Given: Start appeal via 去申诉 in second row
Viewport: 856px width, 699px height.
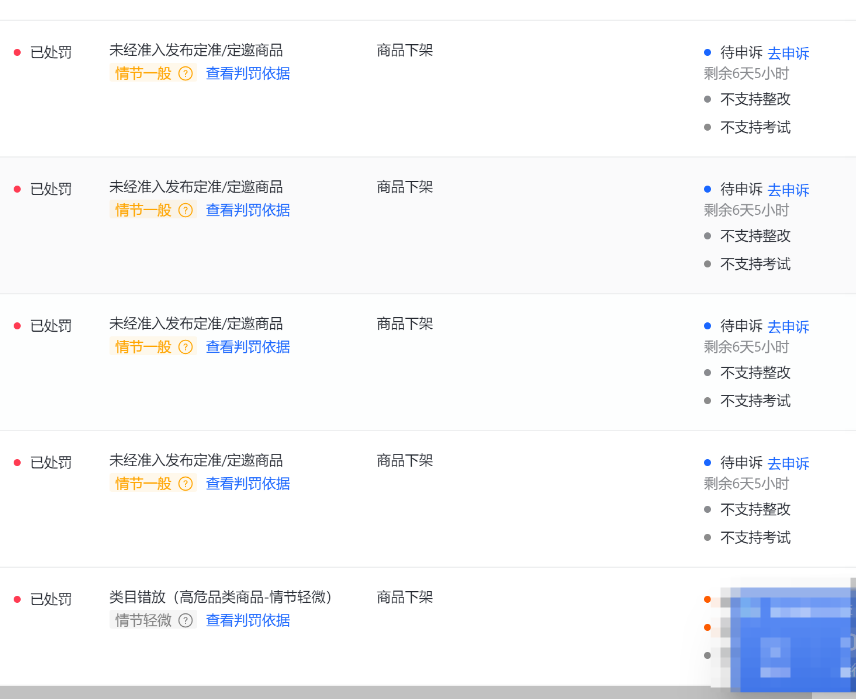Looking at the screenshot, I should pyautogui.click(x=788, y=191).
